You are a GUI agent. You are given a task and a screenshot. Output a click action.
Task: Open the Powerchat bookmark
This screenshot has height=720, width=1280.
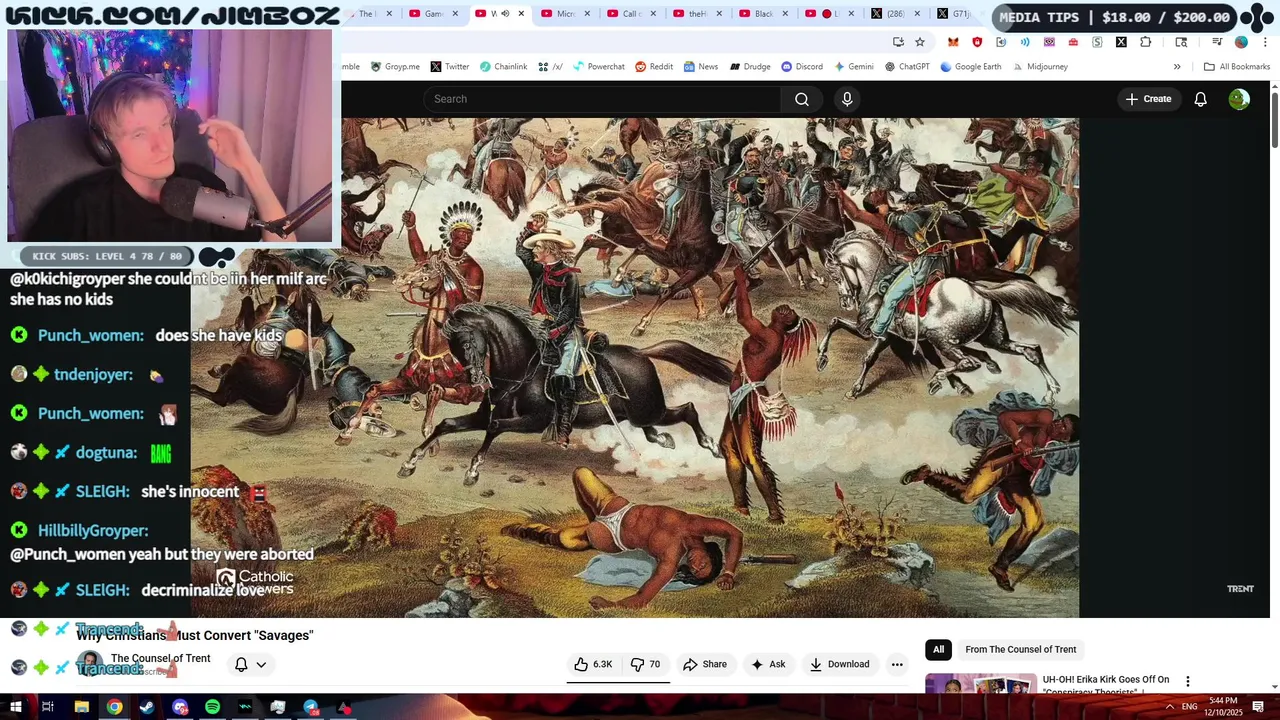598,67
